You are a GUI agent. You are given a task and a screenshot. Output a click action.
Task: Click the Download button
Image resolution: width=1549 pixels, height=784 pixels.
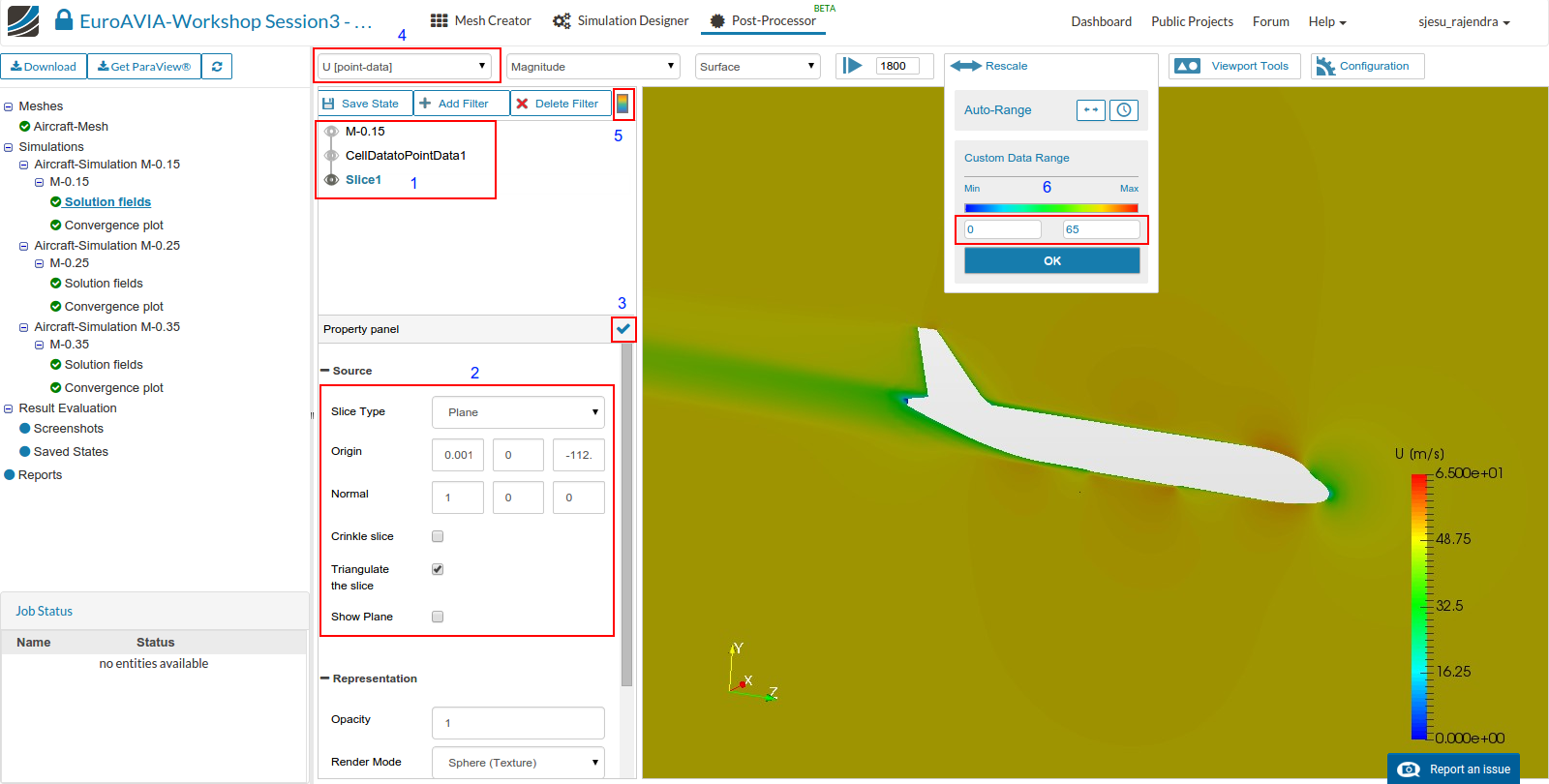click(x=44, y=66)
